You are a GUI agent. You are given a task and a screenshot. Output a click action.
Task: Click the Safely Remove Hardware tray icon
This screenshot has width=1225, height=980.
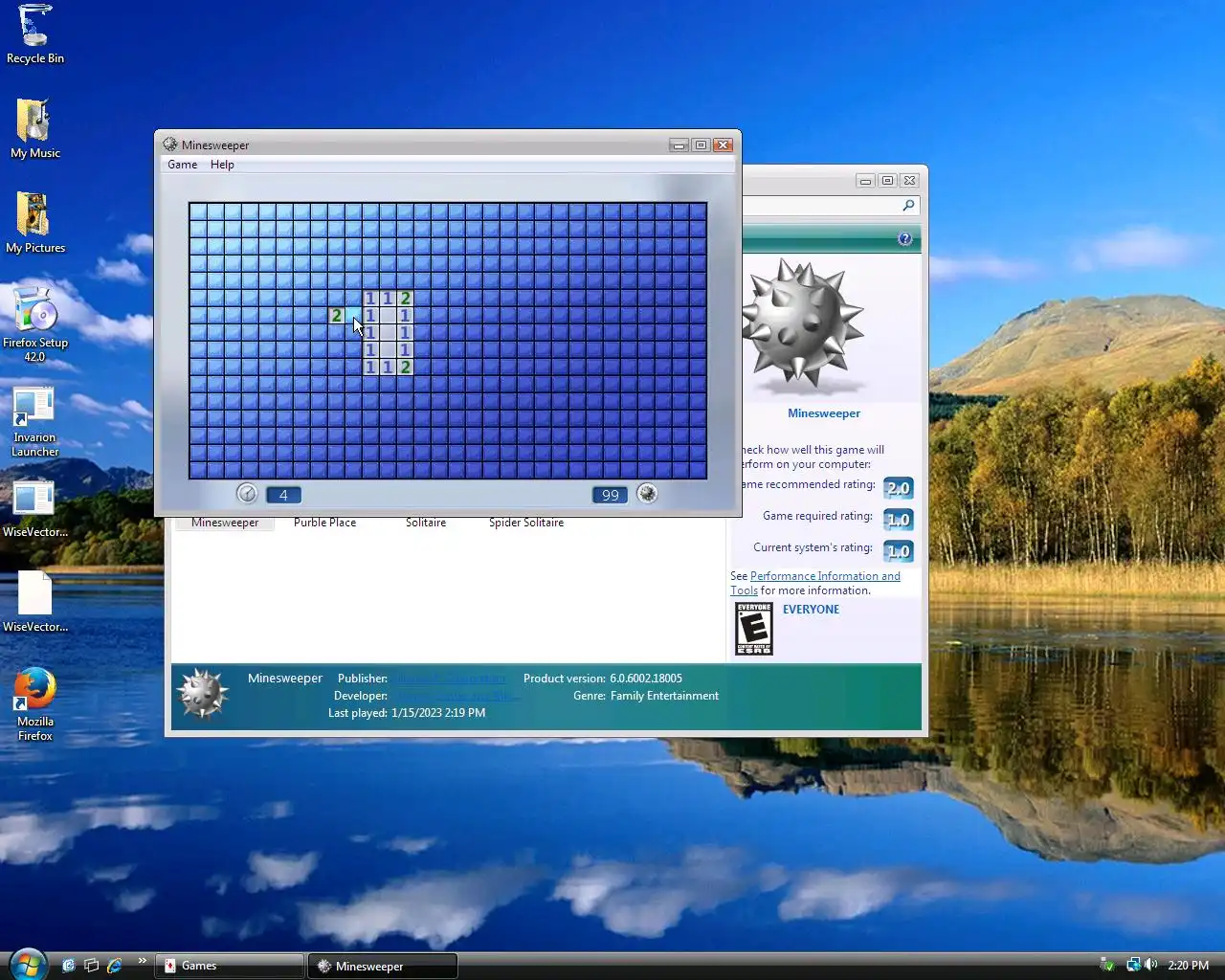(x=1108, y=965)
